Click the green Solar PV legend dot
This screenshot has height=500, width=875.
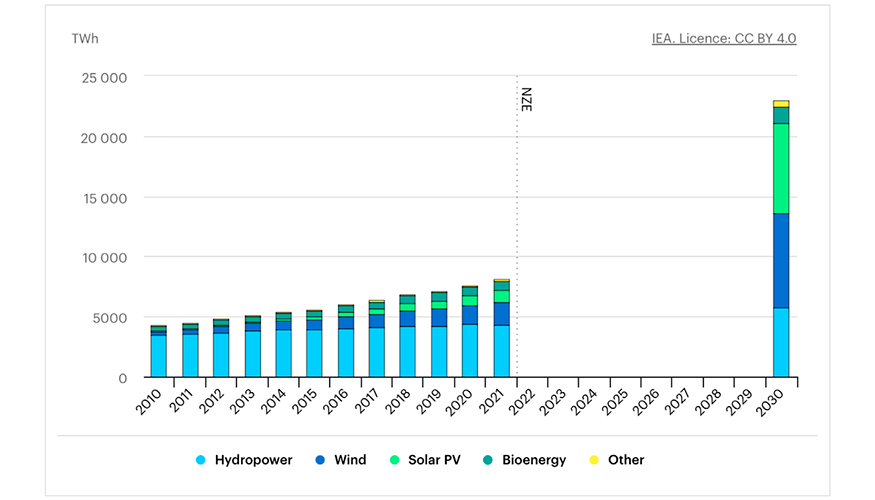pos(396,460)
